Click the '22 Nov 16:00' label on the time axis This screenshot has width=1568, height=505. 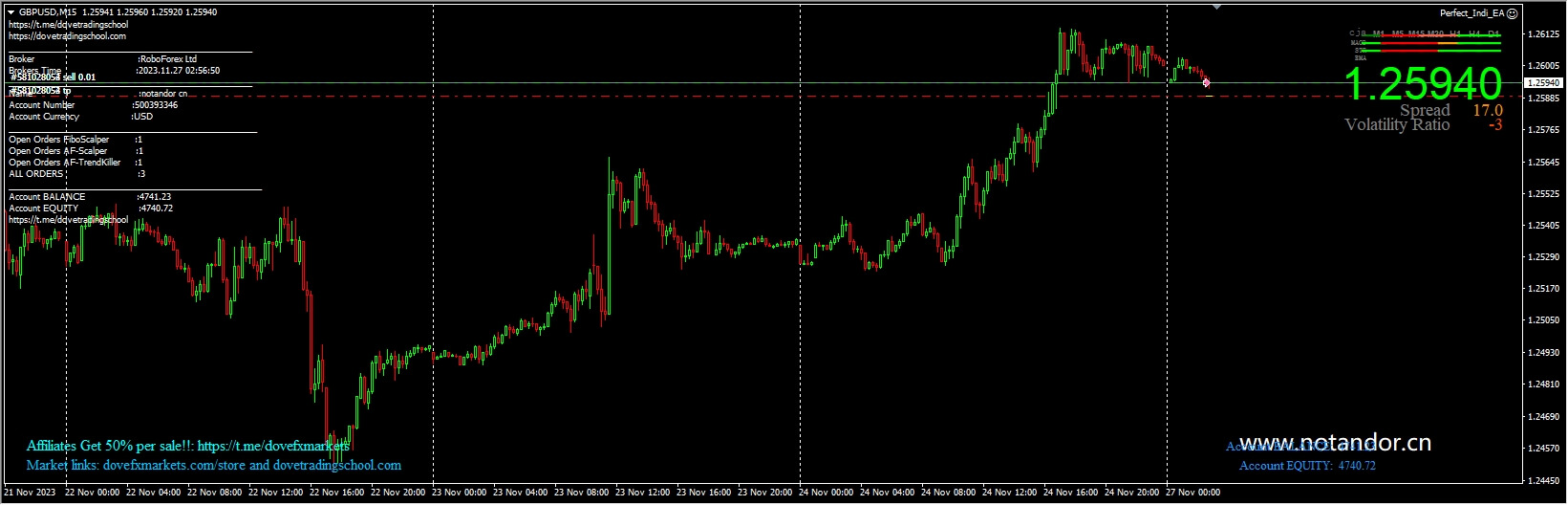336,493
